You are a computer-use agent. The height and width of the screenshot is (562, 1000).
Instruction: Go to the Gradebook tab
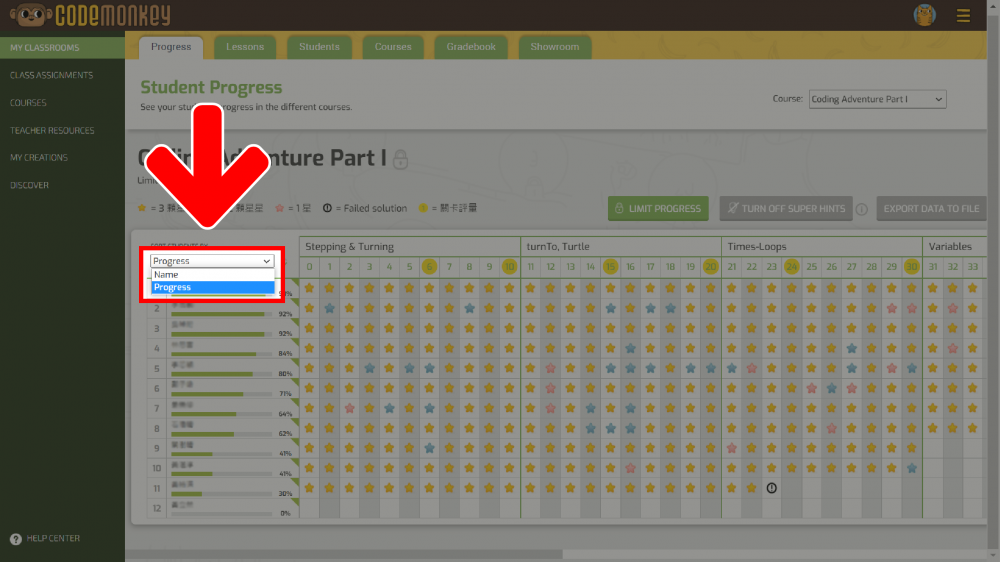(x=471, y=47)
